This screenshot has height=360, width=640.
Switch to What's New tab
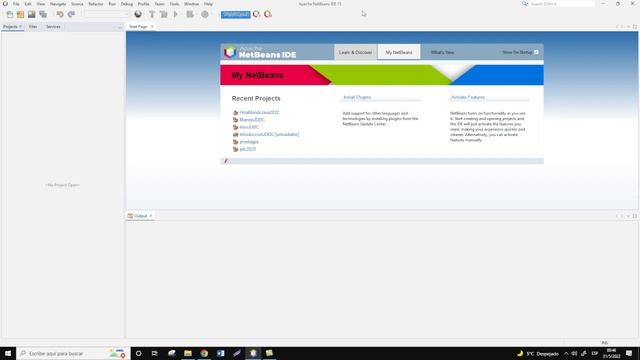(x=442, y=52)
